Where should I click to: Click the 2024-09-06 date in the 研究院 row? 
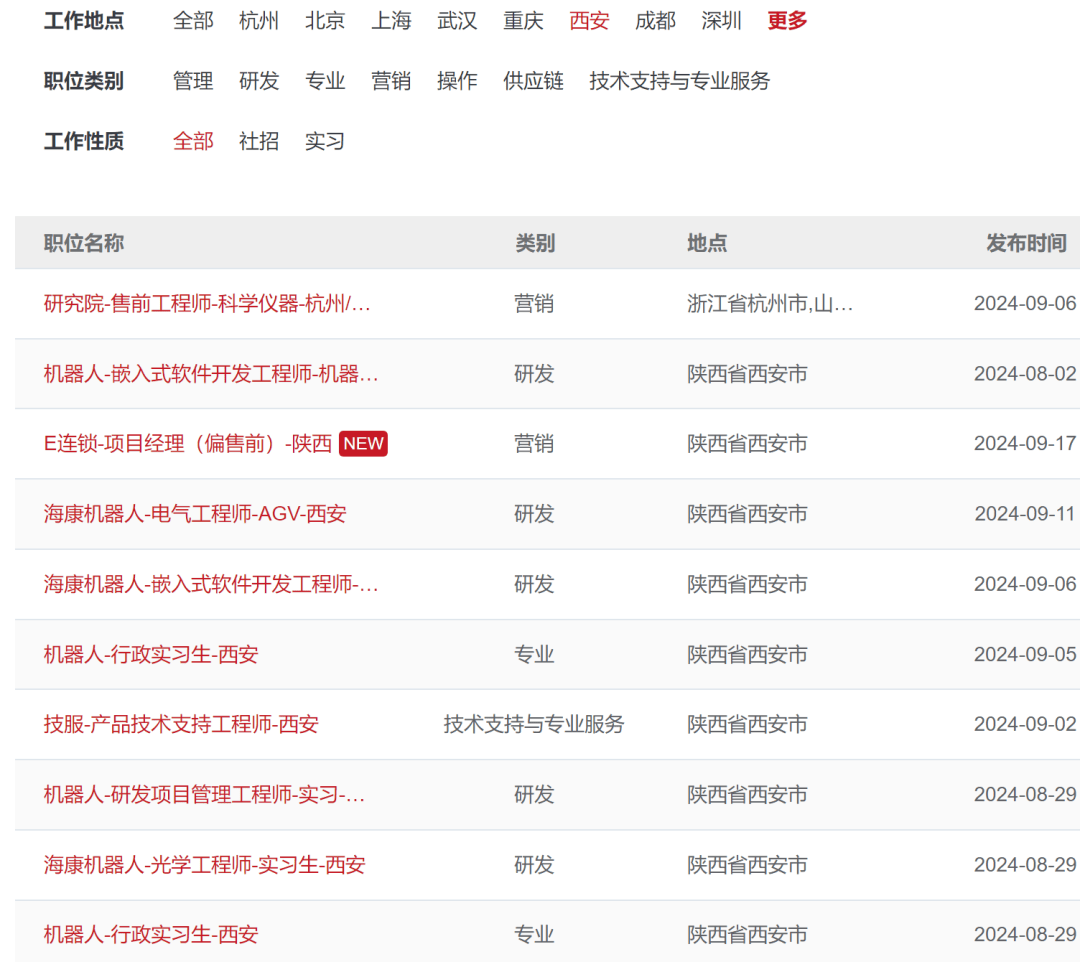[1025, 304]
